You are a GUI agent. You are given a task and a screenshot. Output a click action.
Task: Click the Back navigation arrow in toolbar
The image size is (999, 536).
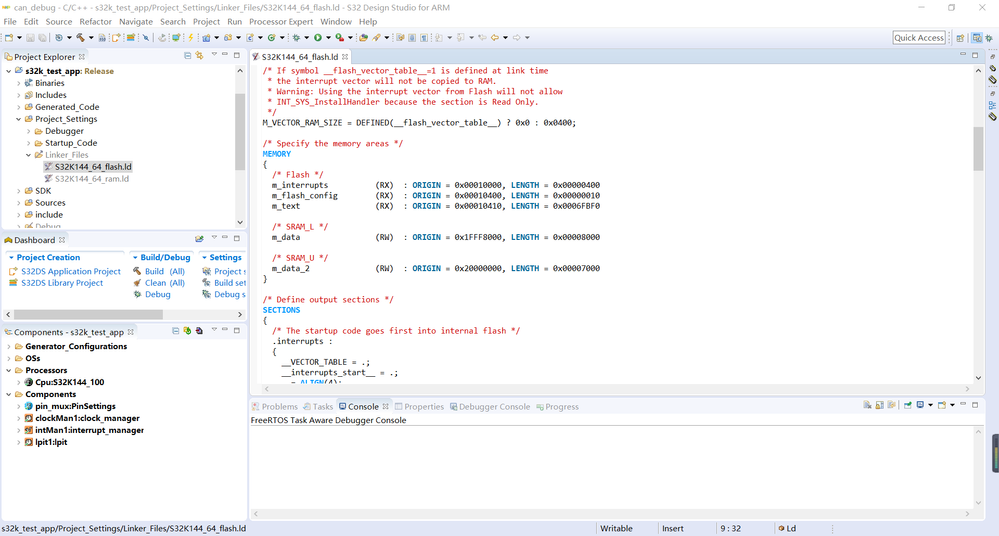pos(494,38)
